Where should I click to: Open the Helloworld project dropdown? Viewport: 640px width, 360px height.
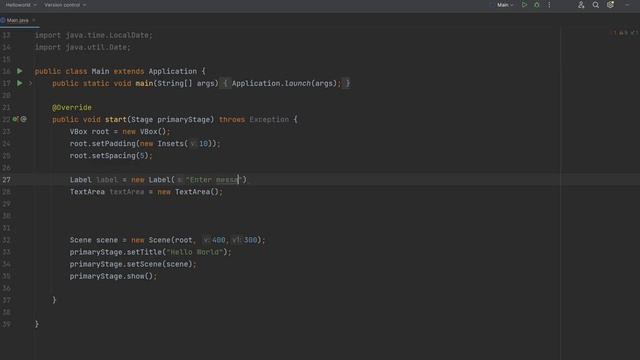pyautogui.click(x=21, y=5)
